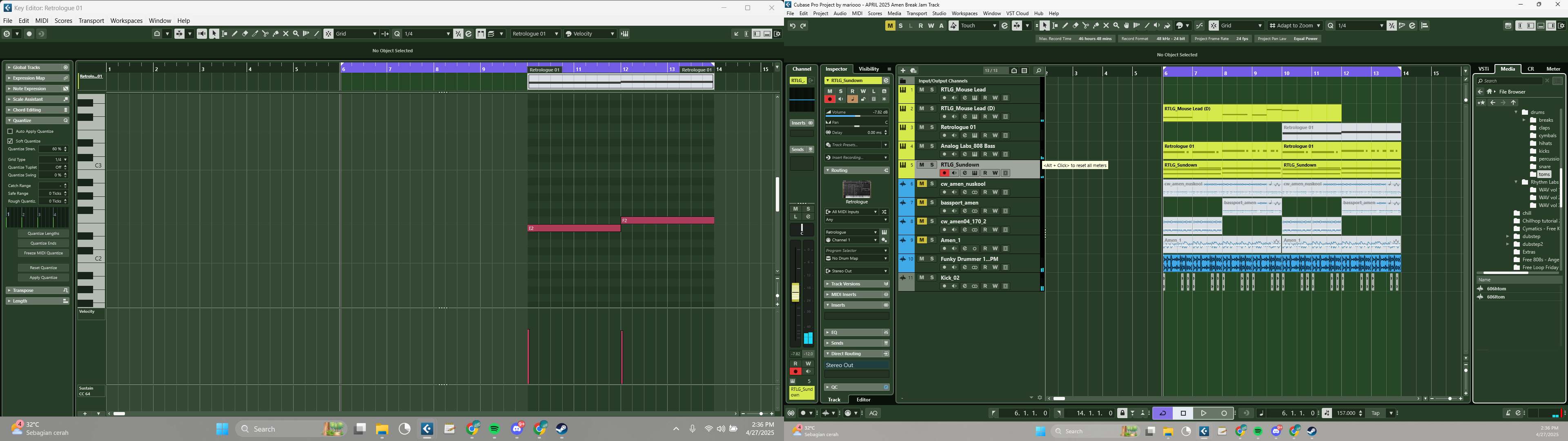Viewport: 1568px width, 441px height.
Task: Turn off global Mute state M in project toolbar
Action: [x=890, y=26]
